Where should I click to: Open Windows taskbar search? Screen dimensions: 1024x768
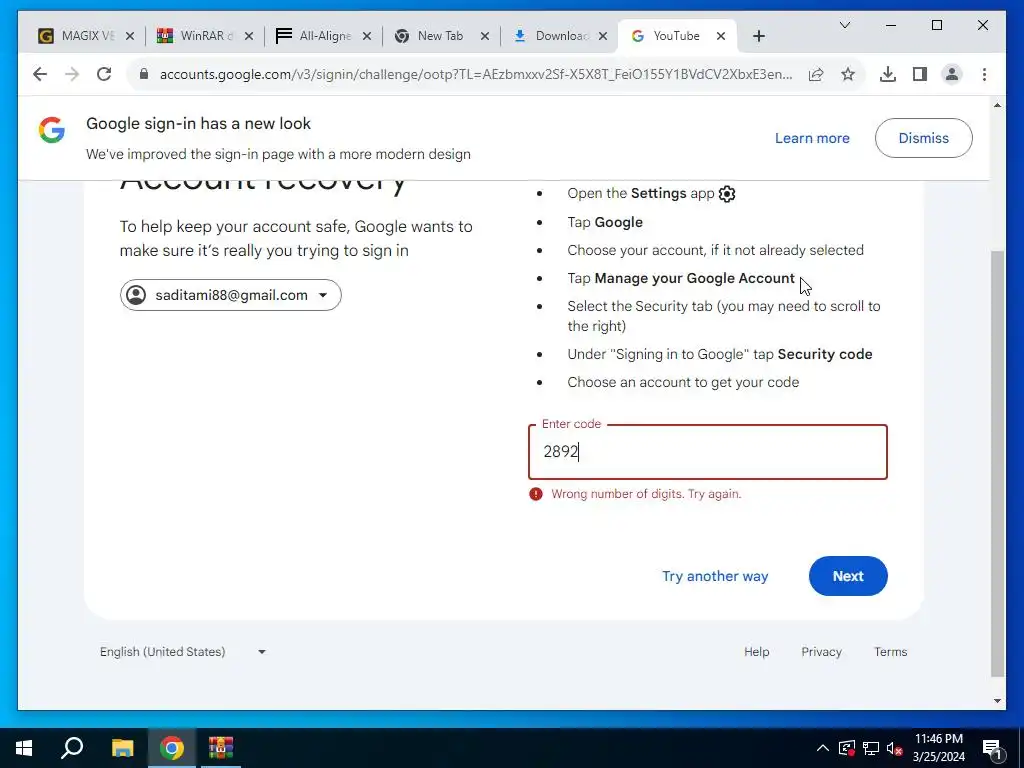(72, 748)
